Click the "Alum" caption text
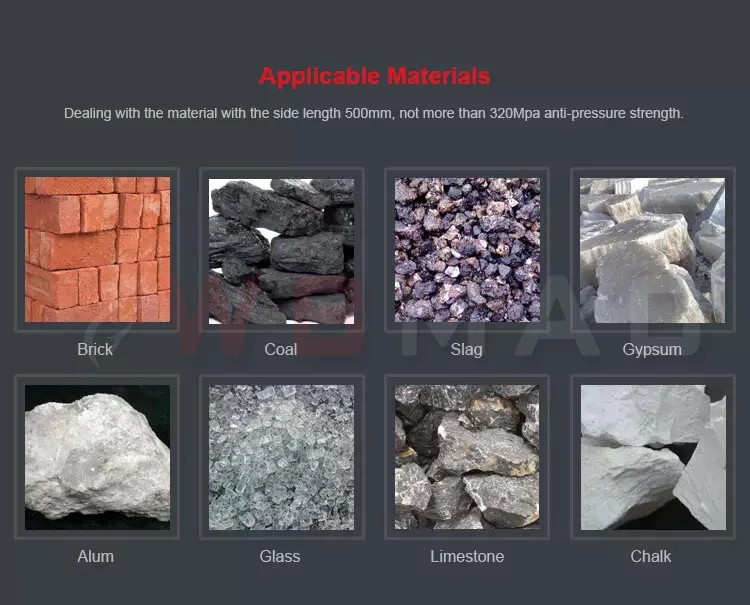This screenshot has width=750, height=605. tap(96, 557)
